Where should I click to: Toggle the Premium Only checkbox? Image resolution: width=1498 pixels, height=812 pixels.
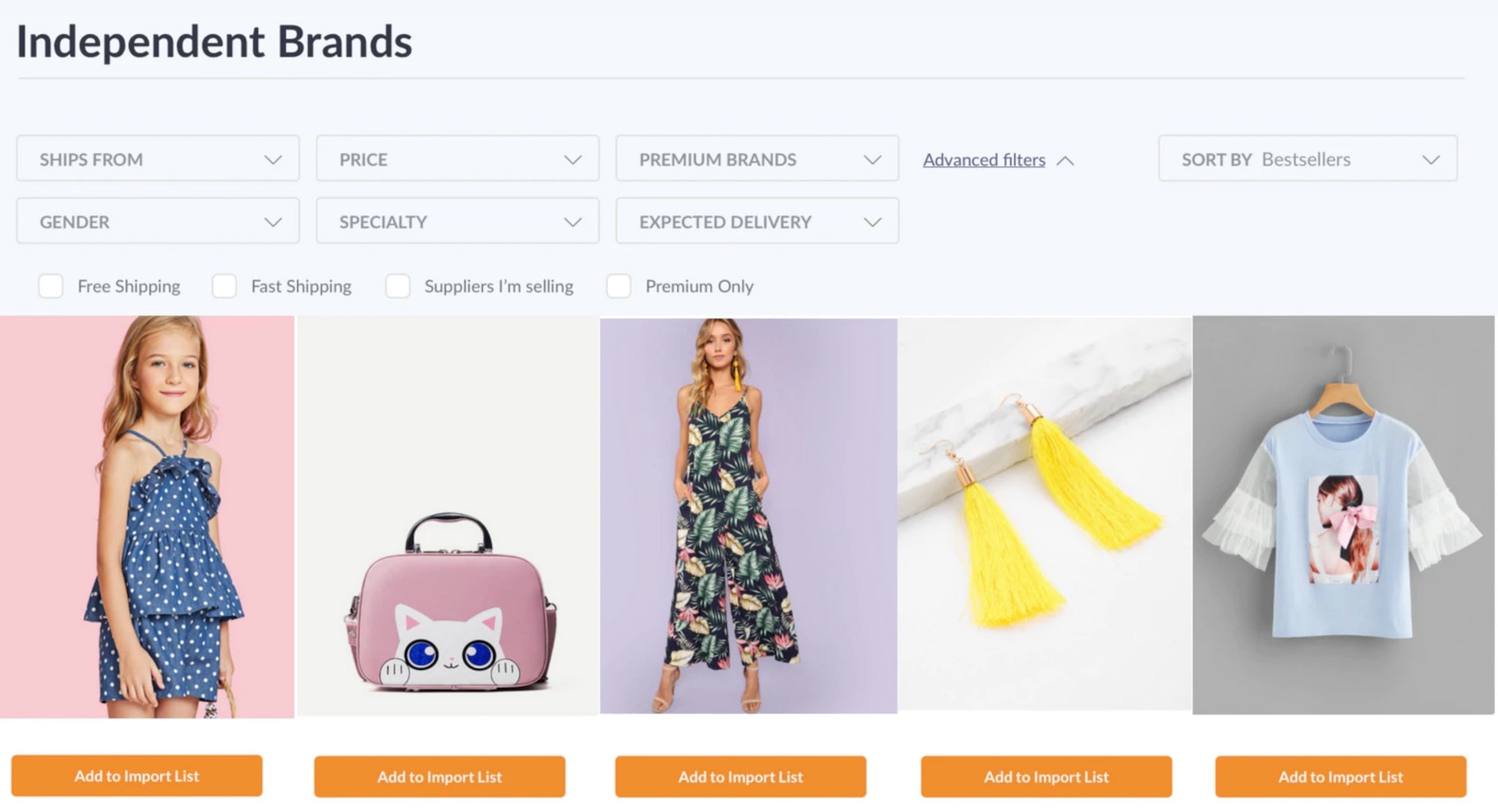point(618,286)
